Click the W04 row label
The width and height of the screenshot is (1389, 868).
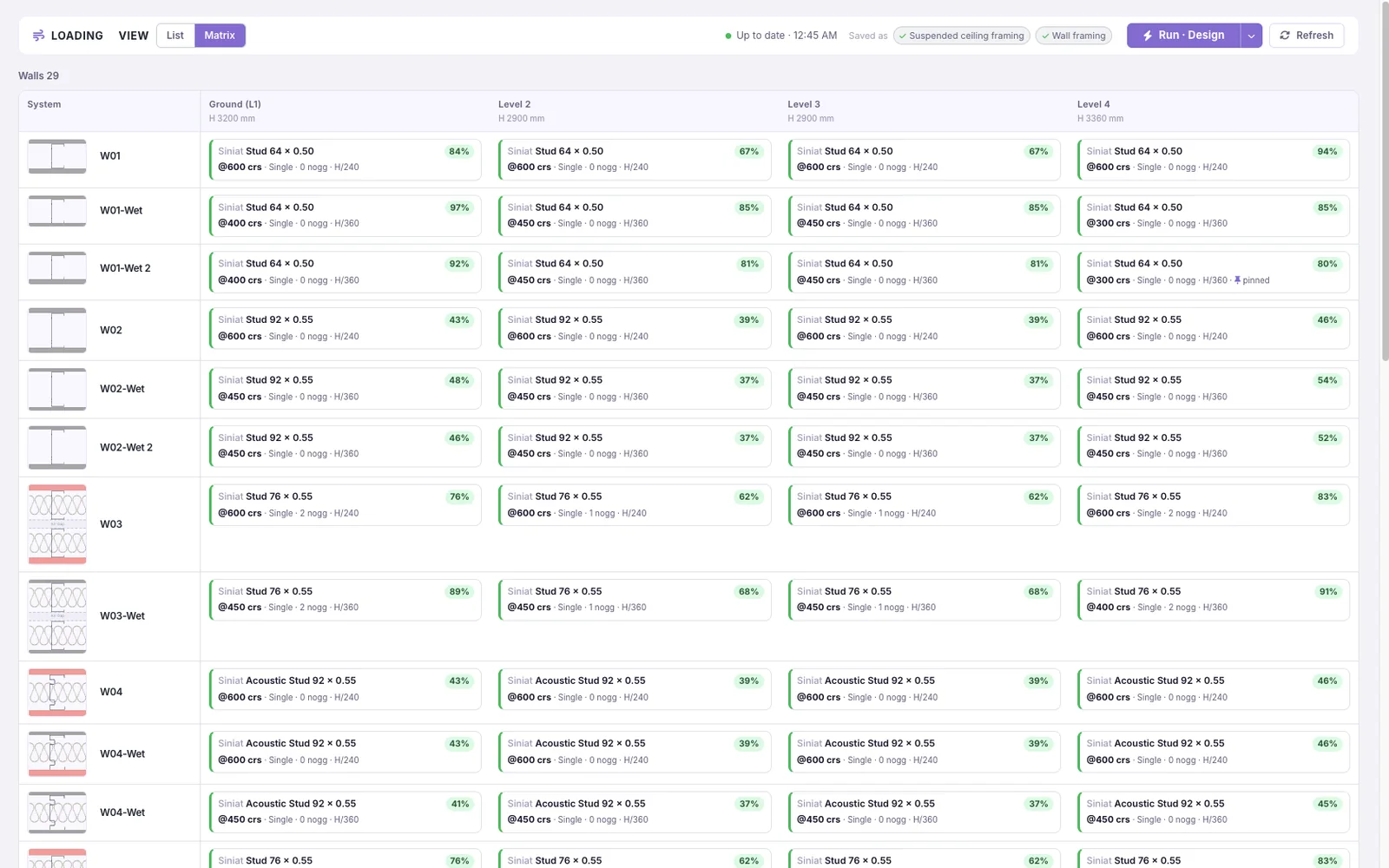click(111, 692)
